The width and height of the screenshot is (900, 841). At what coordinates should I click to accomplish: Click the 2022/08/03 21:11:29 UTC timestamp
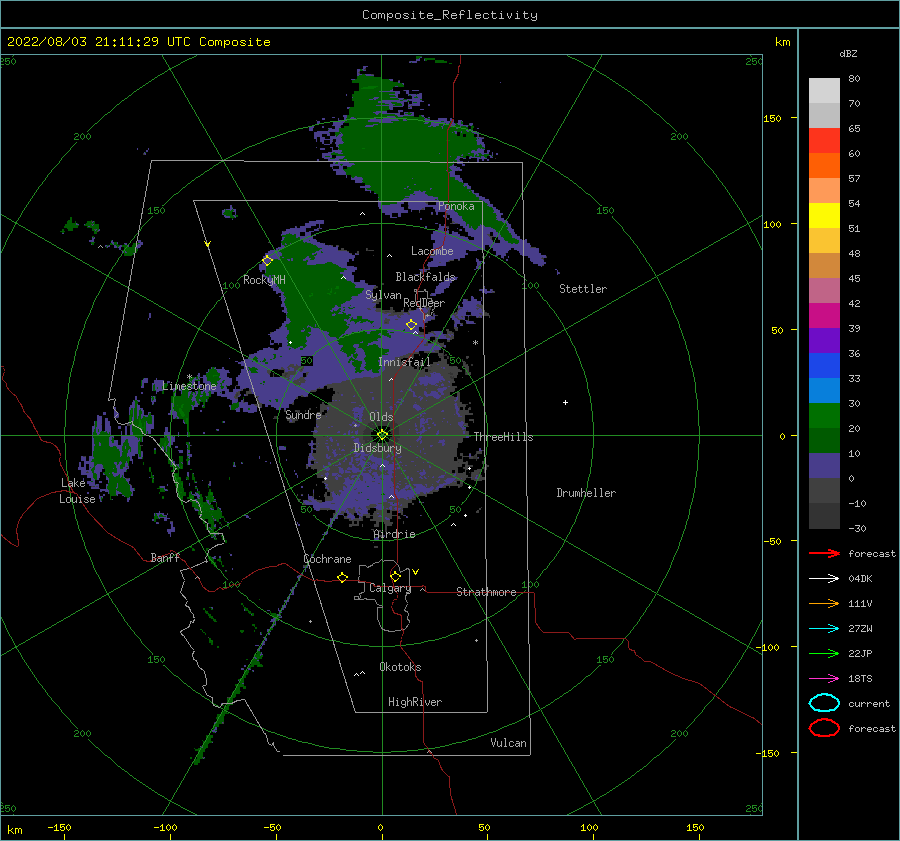pos(99,42)
